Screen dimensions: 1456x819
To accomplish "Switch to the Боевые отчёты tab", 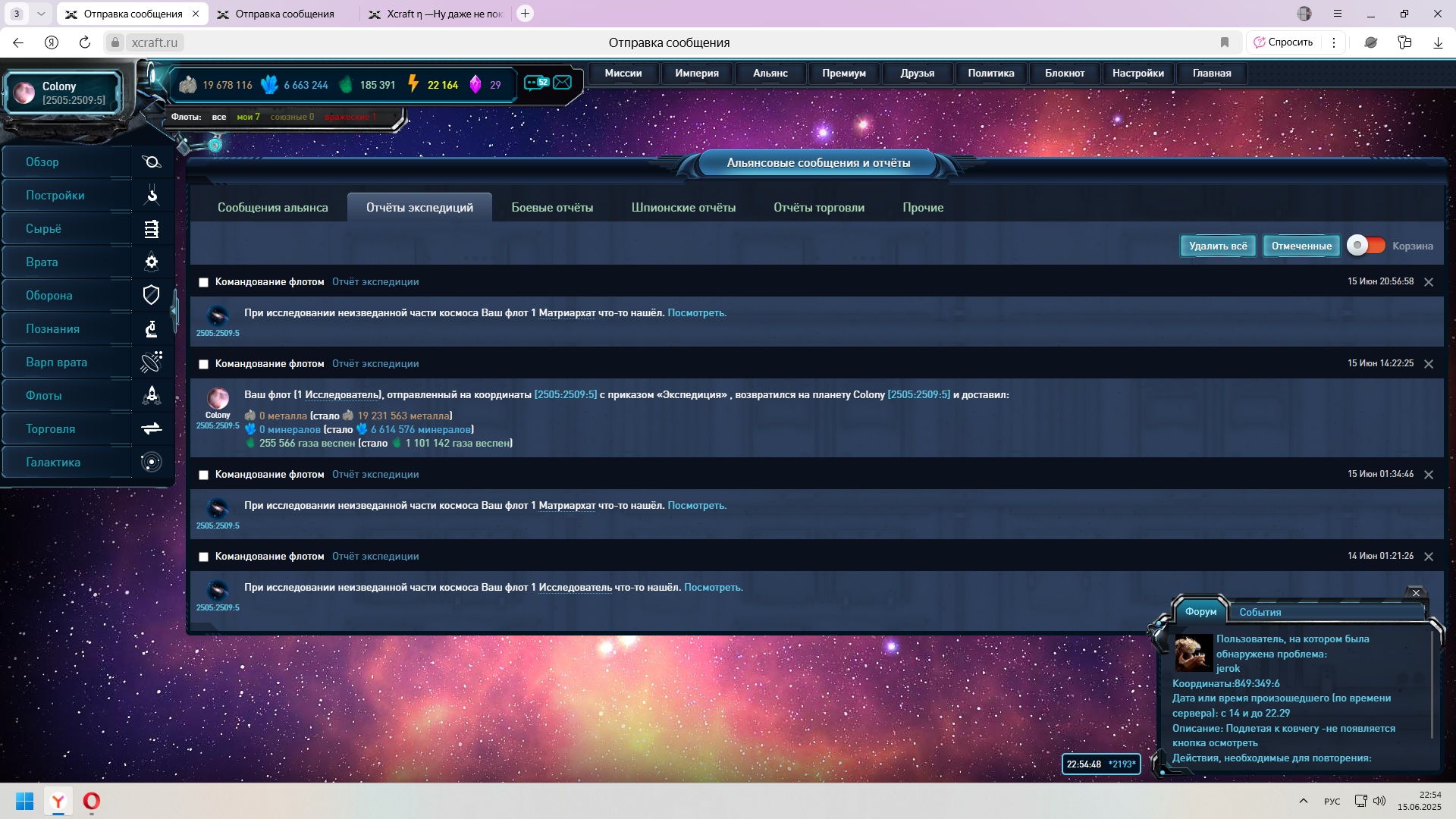I will coord(552,208).
